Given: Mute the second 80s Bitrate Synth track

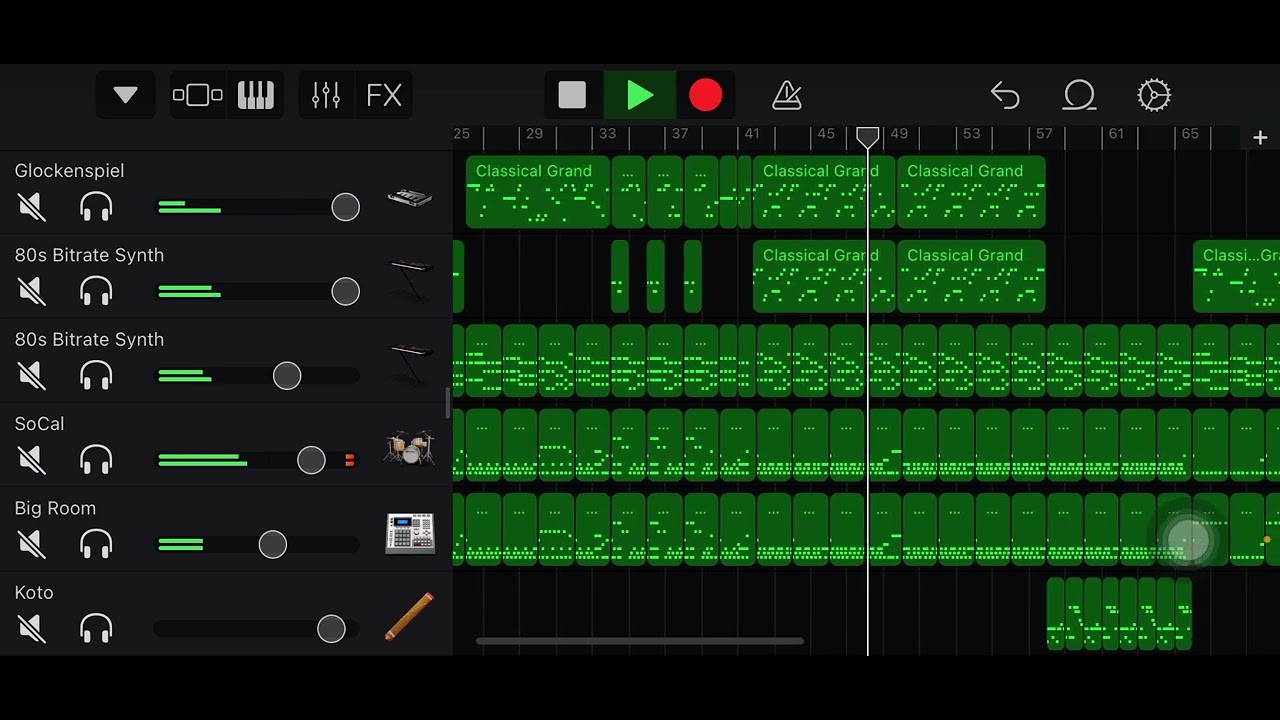Looking at the screenshot, I should click(32, 375).
